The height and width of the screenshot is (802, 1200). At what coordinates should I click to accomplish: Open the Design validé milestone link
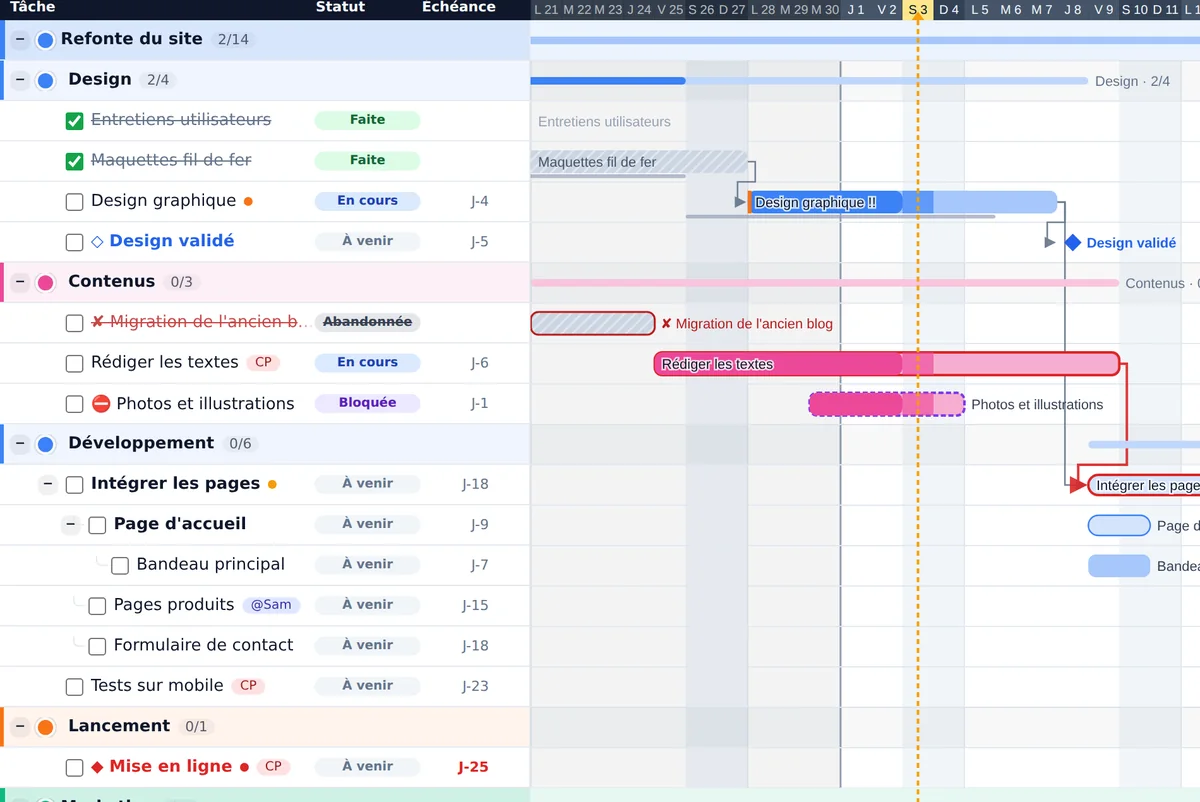click(171, 241)
